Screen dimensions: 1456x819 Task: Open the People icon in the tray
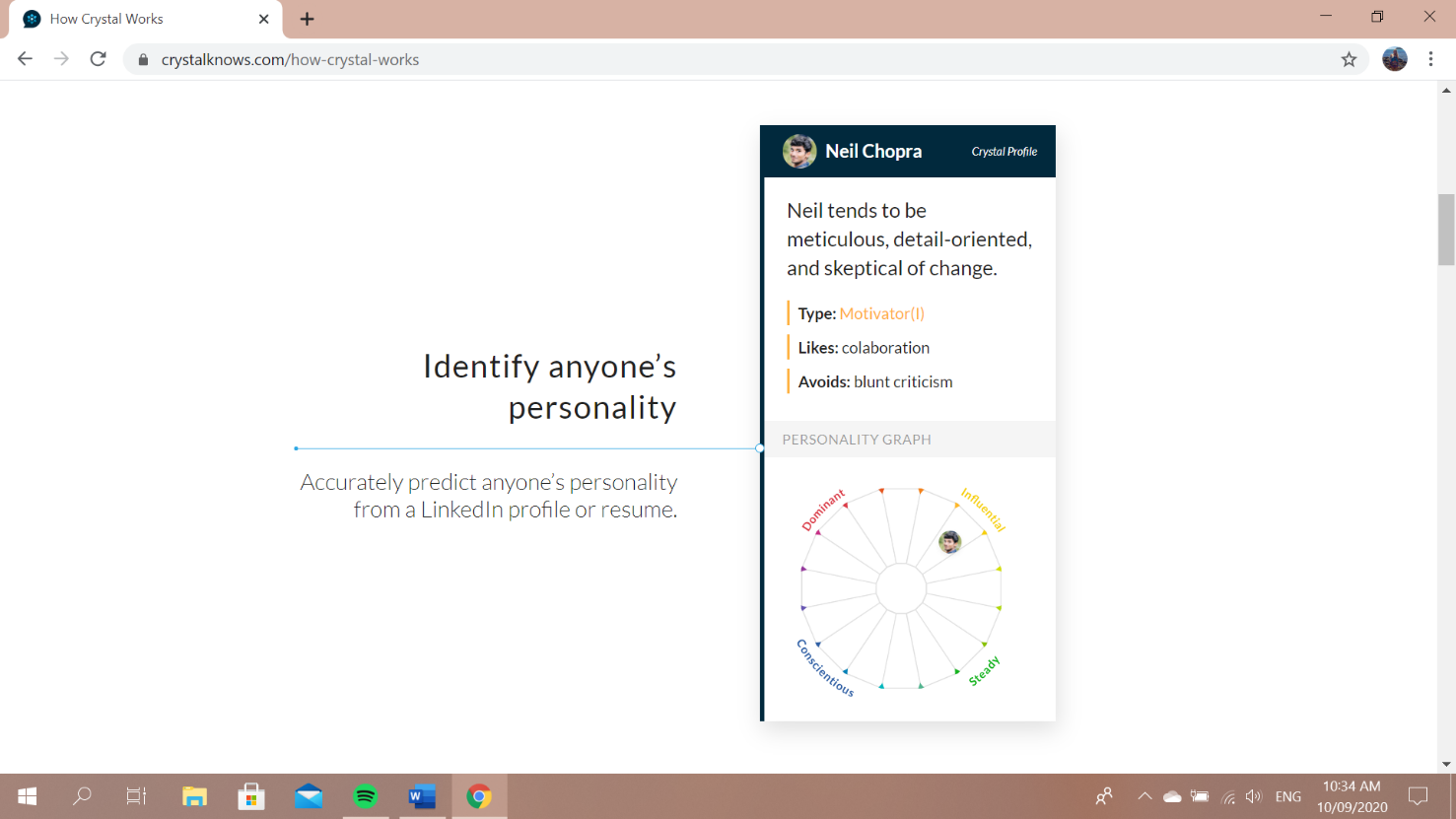pyautogui.click(x=1104, y=796)
